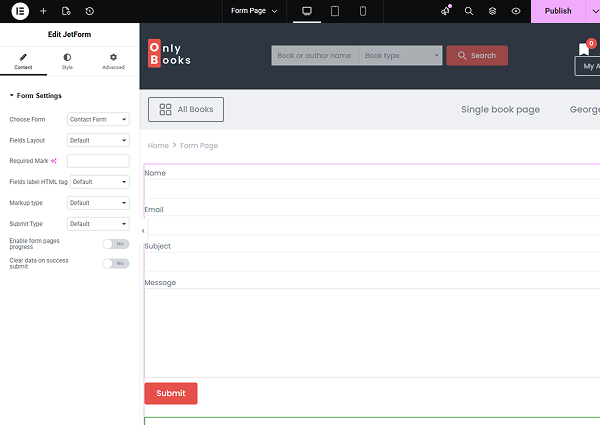This screenshot has width=600, height=425.
Task: Open the Form Page document dropdown
Action: [x=254, y=11]
